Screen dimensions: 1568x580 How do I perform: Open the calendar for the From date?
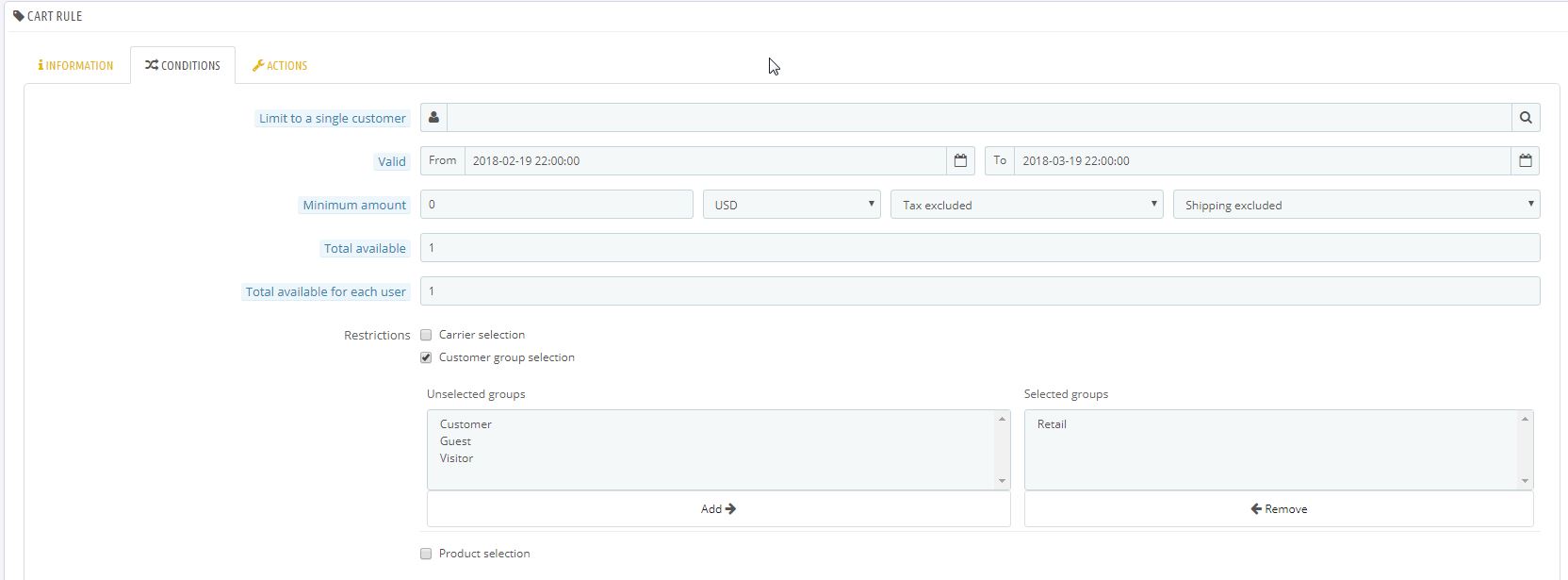pyautogui.click(x=960, y=161)
